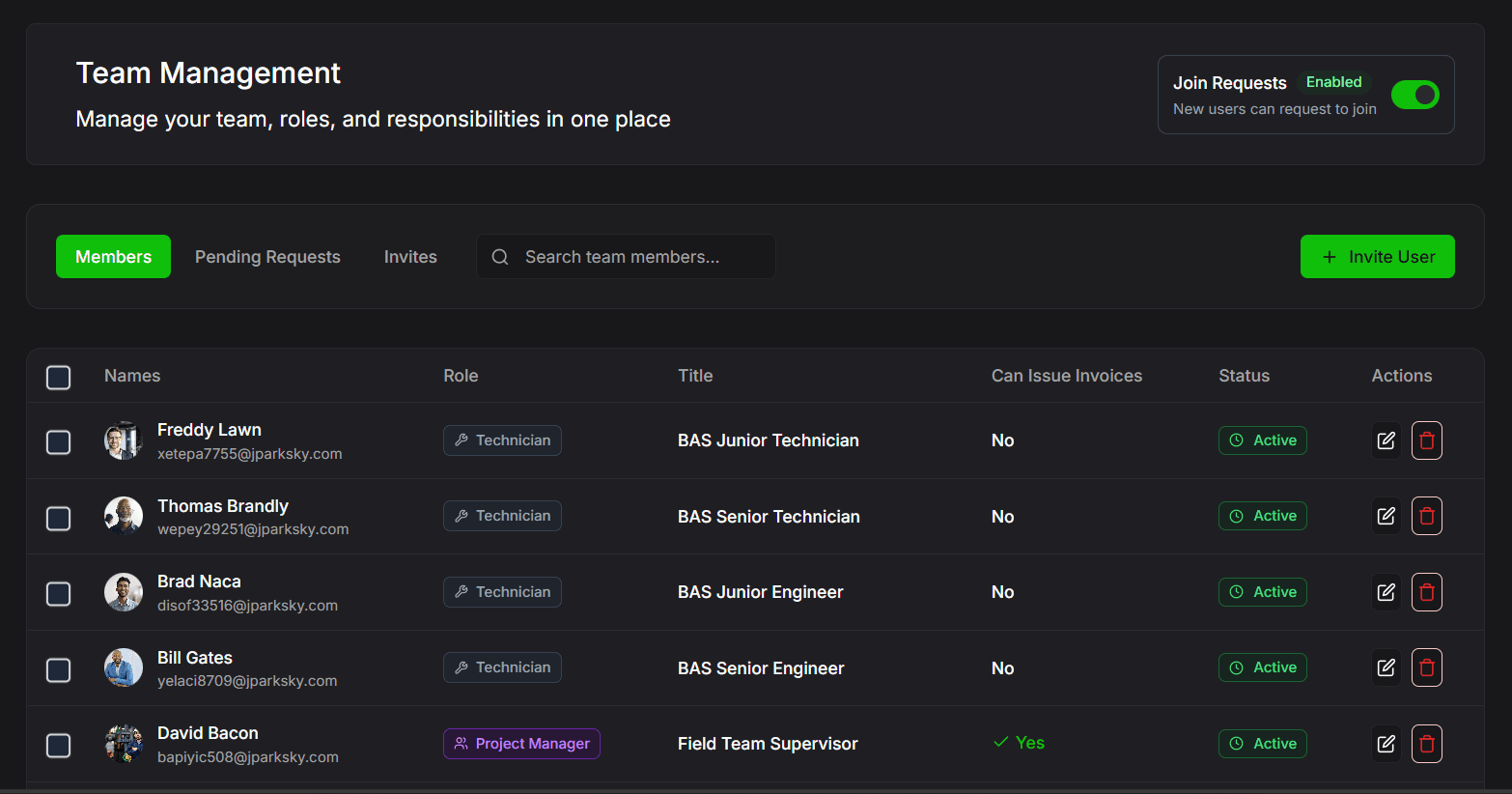Edit Thomas Brandly's member details

click(x=1386, y=516)
